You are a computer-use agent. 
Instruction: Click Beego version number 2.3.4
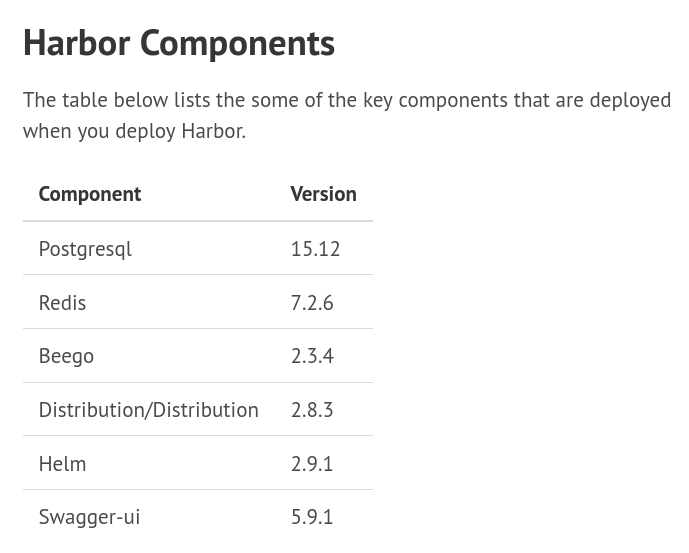point(312,357)
